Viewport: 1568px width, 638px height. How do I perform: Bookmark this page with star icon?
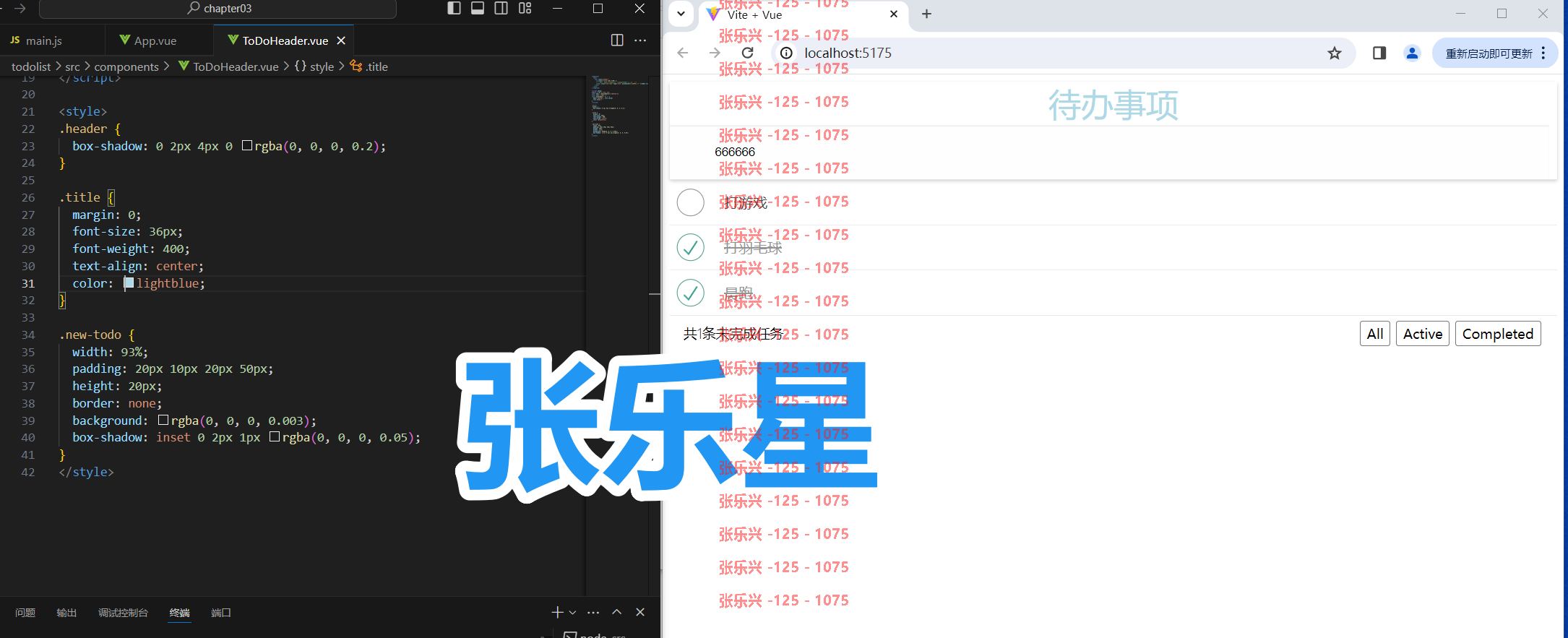(1335, 53)
